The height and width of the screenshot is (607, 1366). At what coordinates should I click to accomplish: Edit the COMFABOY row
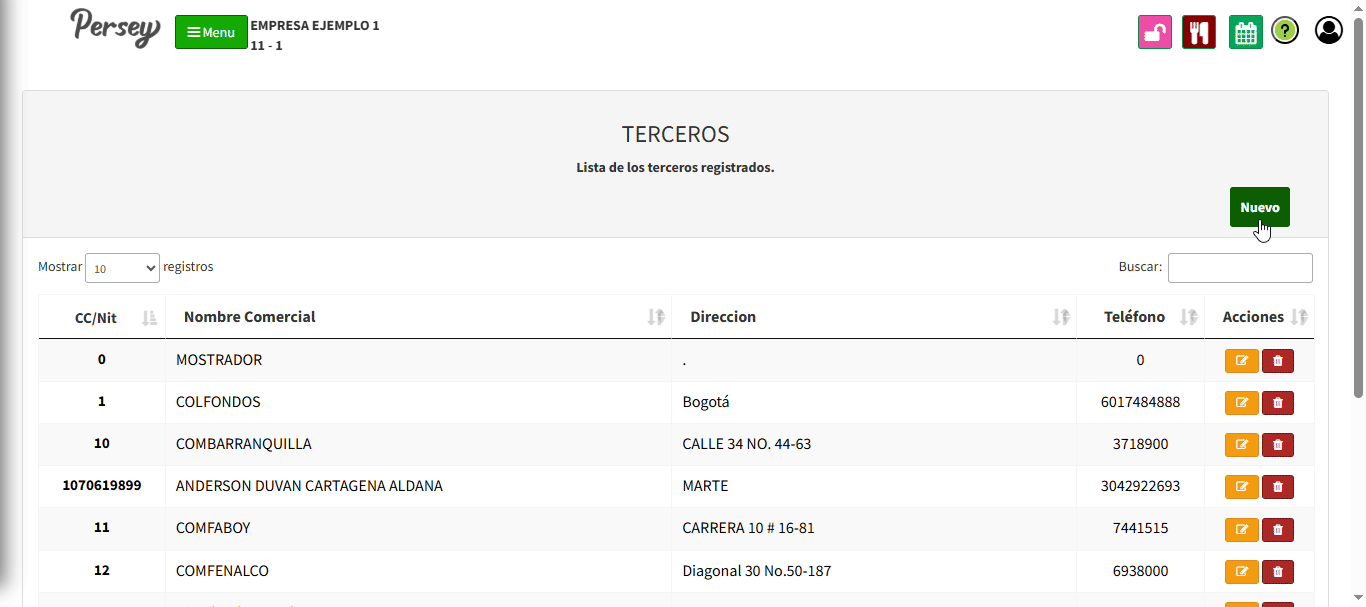[1242, 529]
